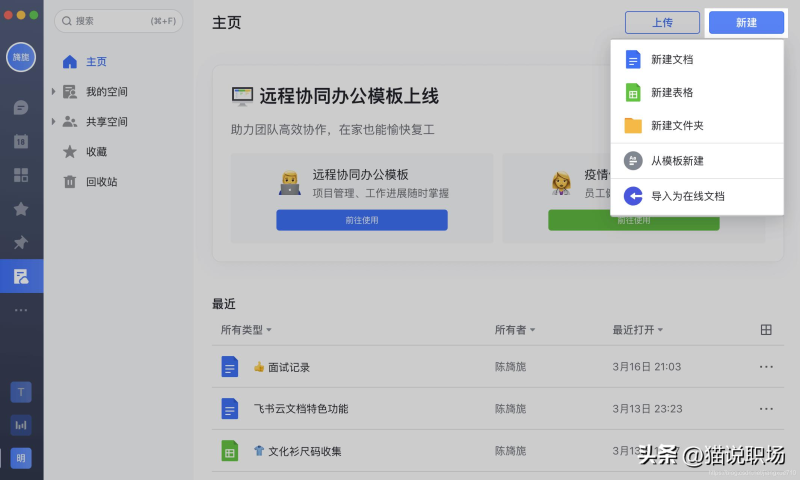The image size is (800, 480).
Task: Choose 从模板新建 menu entry
Action: point(677,161)
